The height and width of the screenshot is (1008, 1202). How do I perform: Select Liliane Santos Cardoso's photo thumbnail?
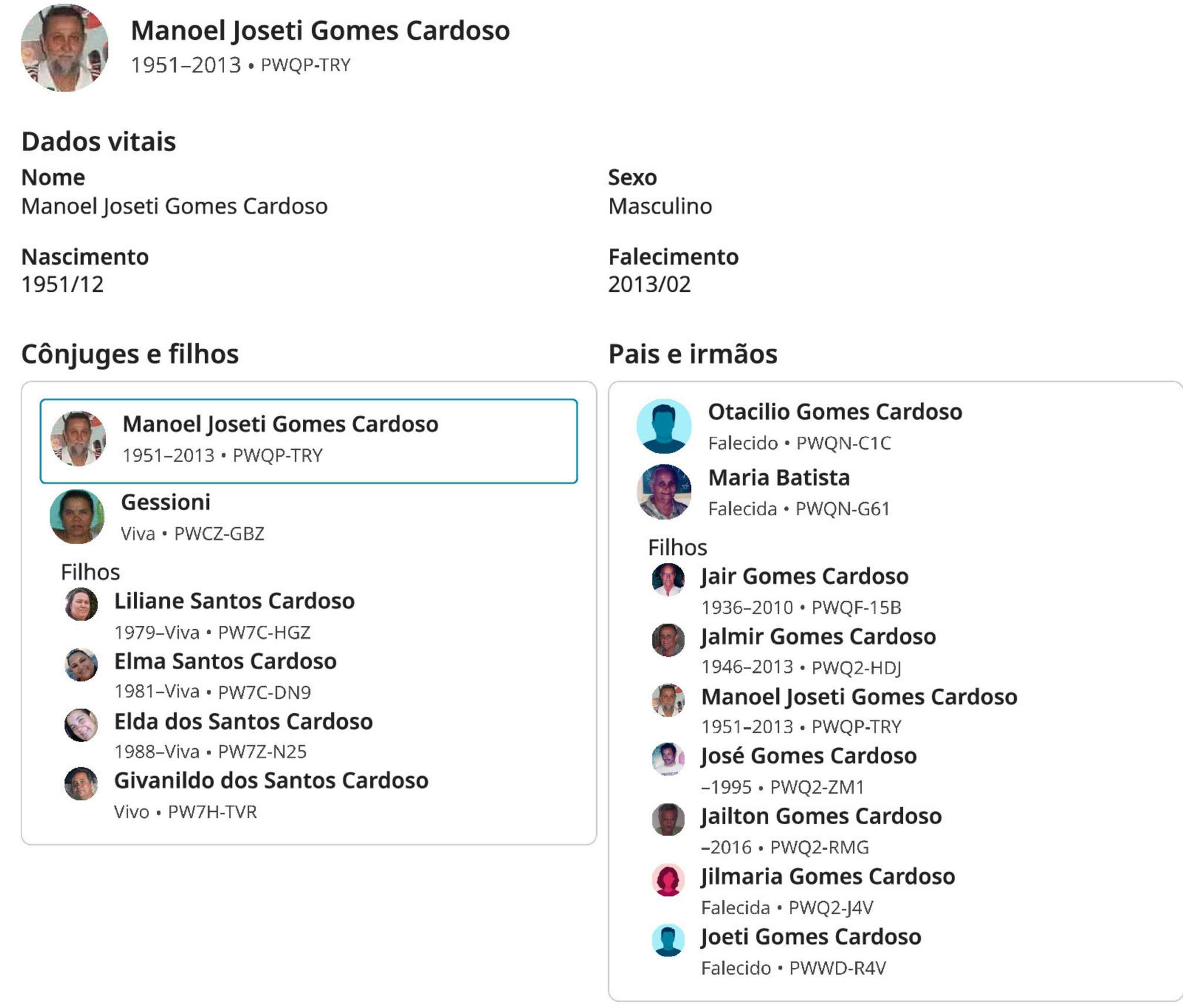81,605
